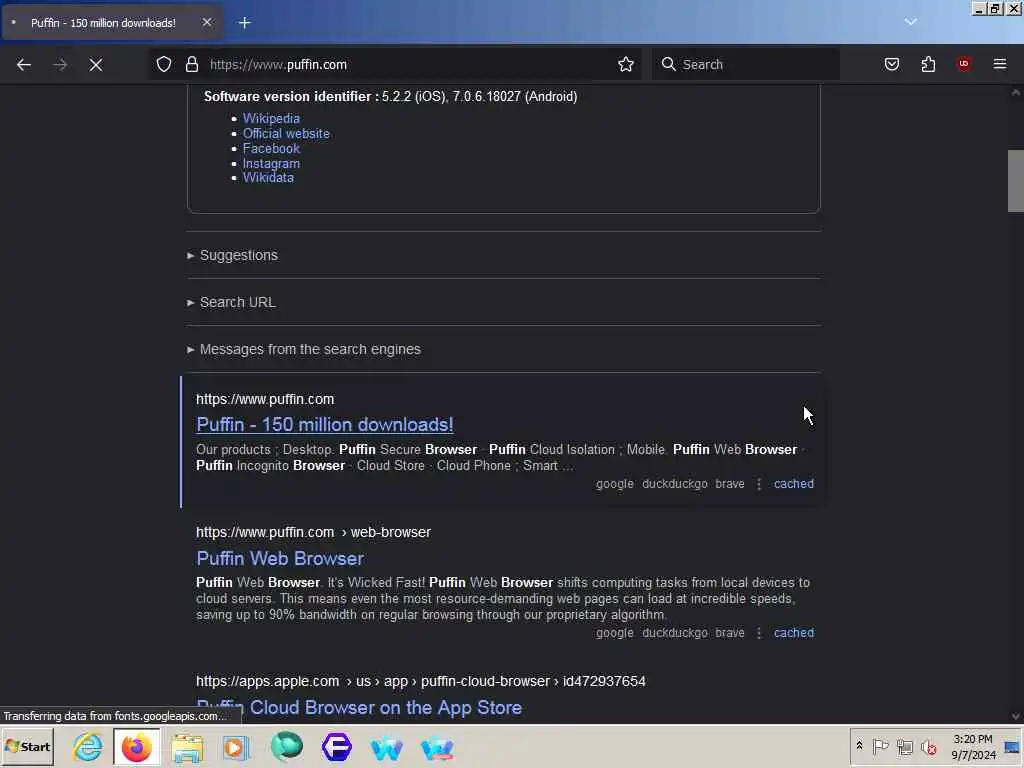1024x768 pixels.
Task: Click Show desktop button in tray
Action: click(x=1012, y=746)
